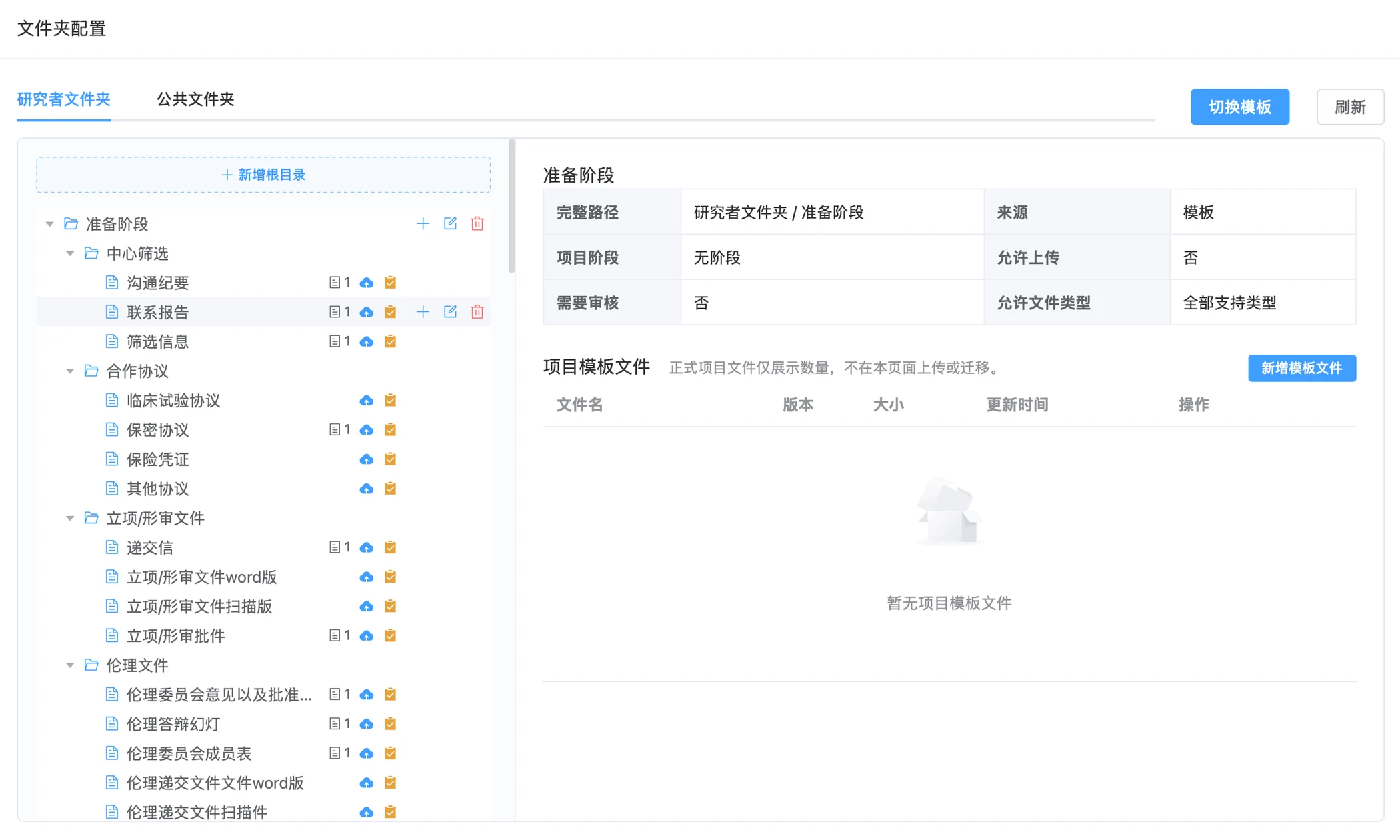Select 沟通纪要 in the tree

coord(157,283)
